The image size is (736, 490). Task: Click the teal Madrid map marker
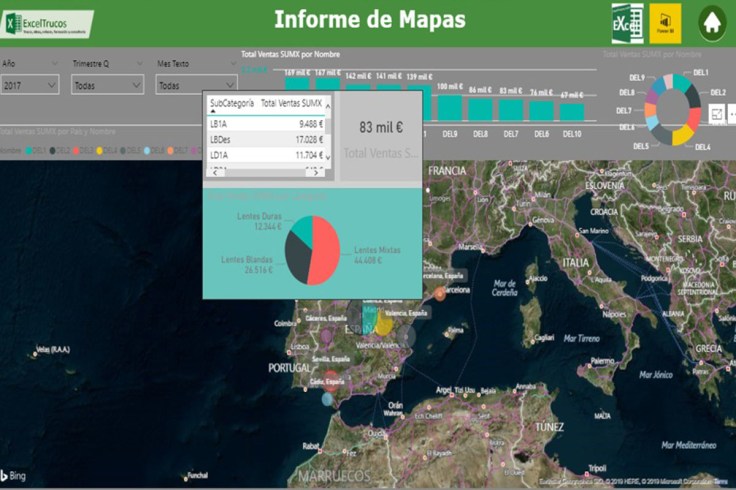[x=370, y=320]
